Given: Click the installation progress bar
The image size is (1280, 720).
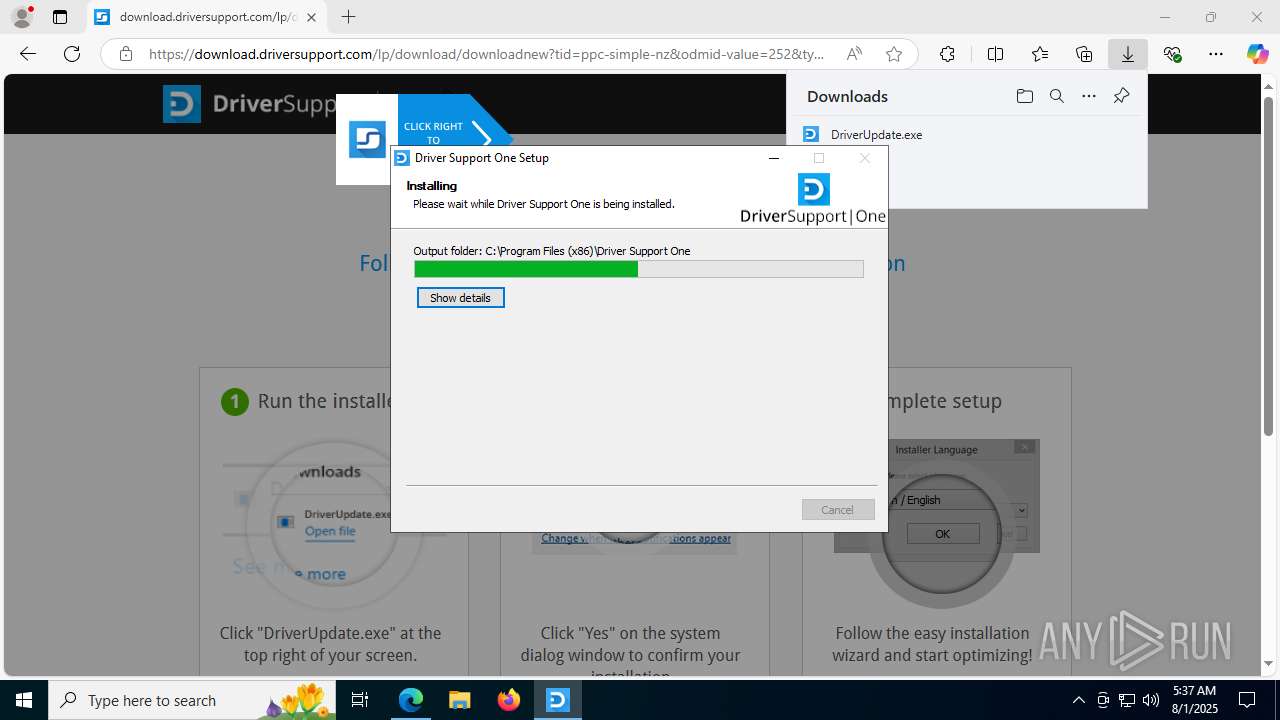Looking at the screenshot, I should point(639,269).
